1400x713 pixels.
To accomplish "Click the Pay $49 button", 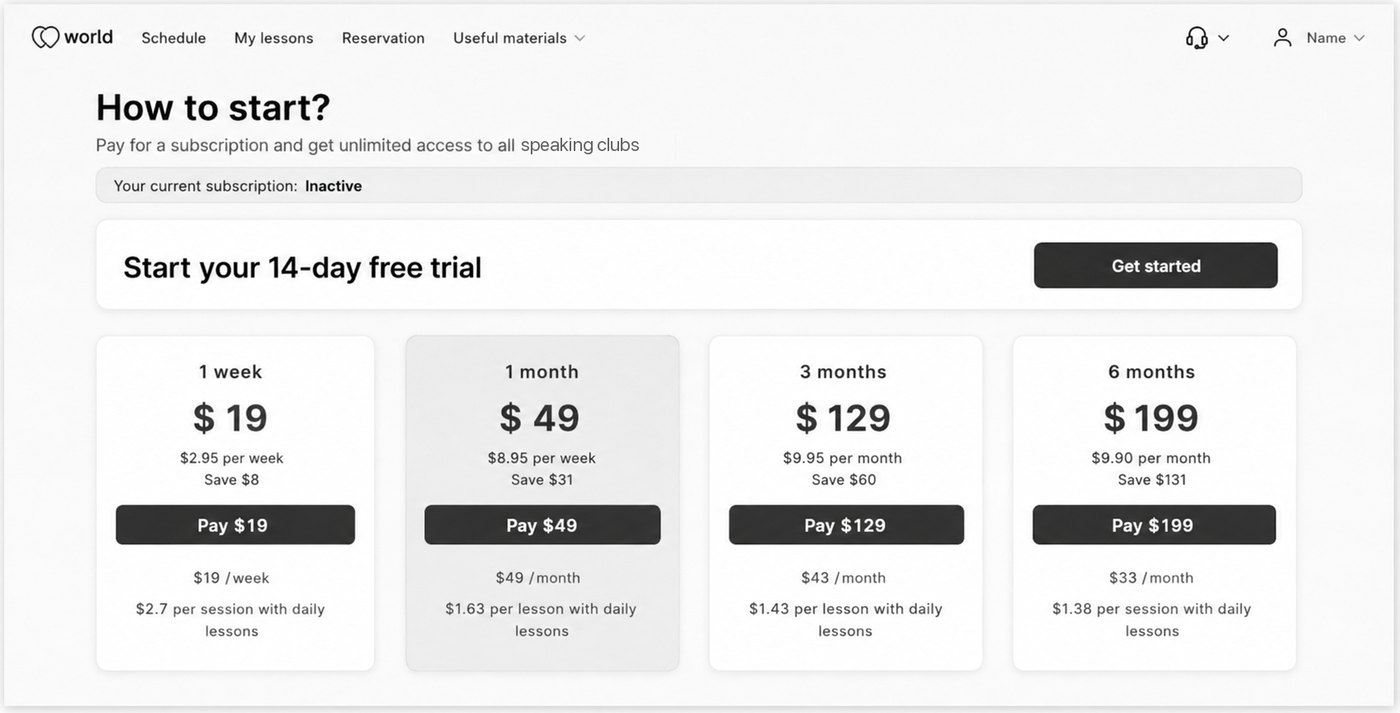I will [542, 525].
